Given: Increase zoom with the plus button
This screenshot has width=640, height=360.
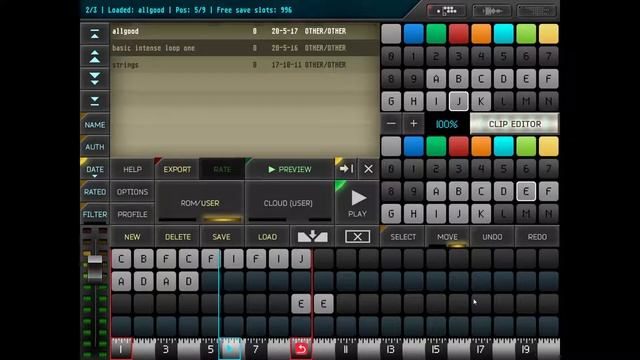Looking at the screenshot, I should [413, 124].
